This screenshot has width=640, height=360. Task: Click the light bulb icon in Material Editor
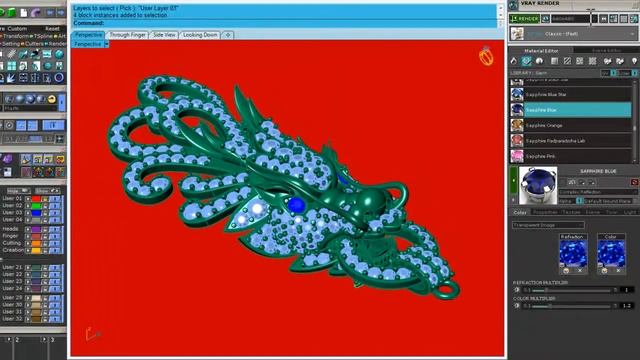point(634,61)
